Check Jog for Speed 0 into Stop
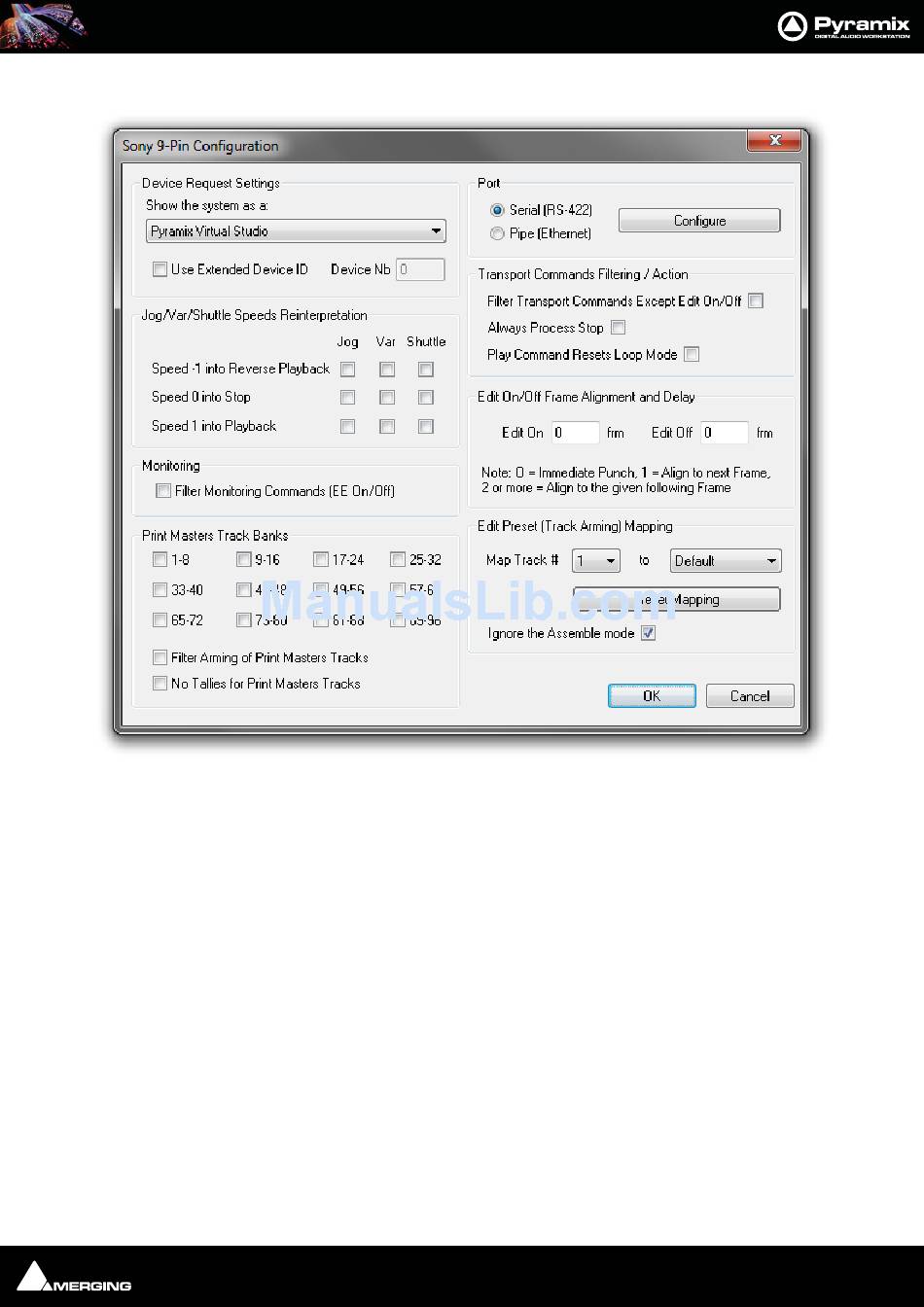Viewport: 924px width, 1307px height. click(x=348, y=397)
